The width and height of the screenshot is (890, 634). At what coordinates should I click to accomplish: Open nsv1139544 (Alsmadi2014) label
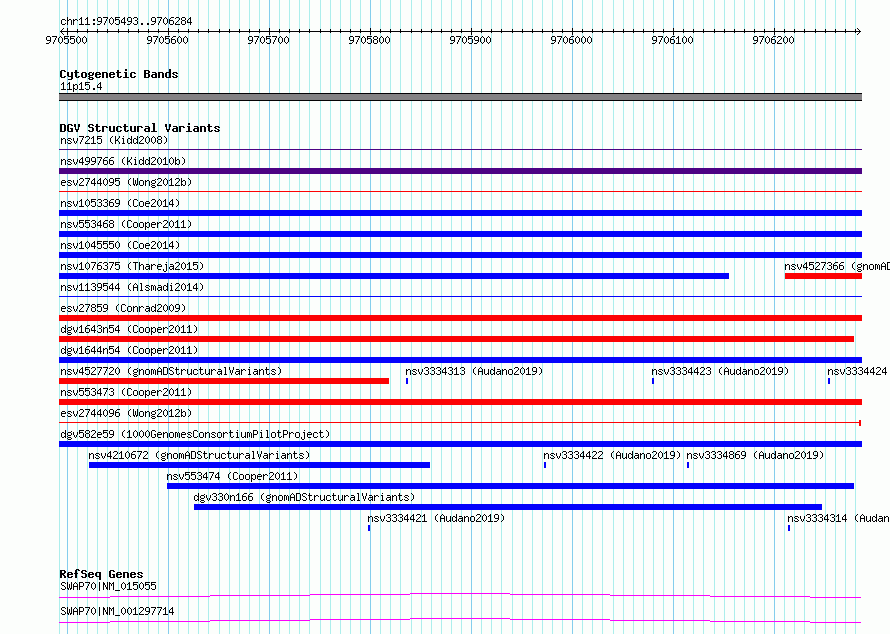132,287
